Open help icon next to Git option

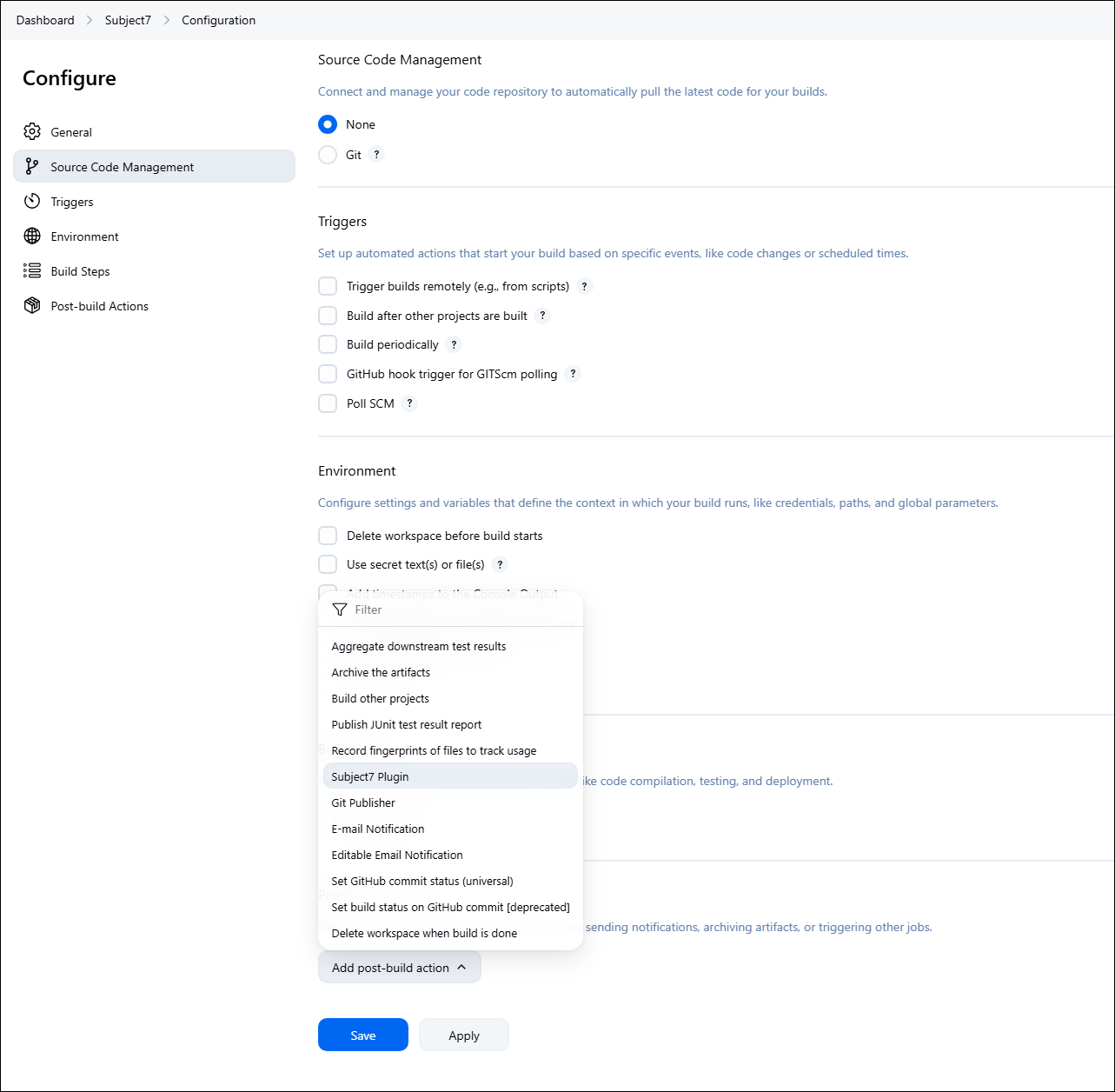click(x=376, y=155)
